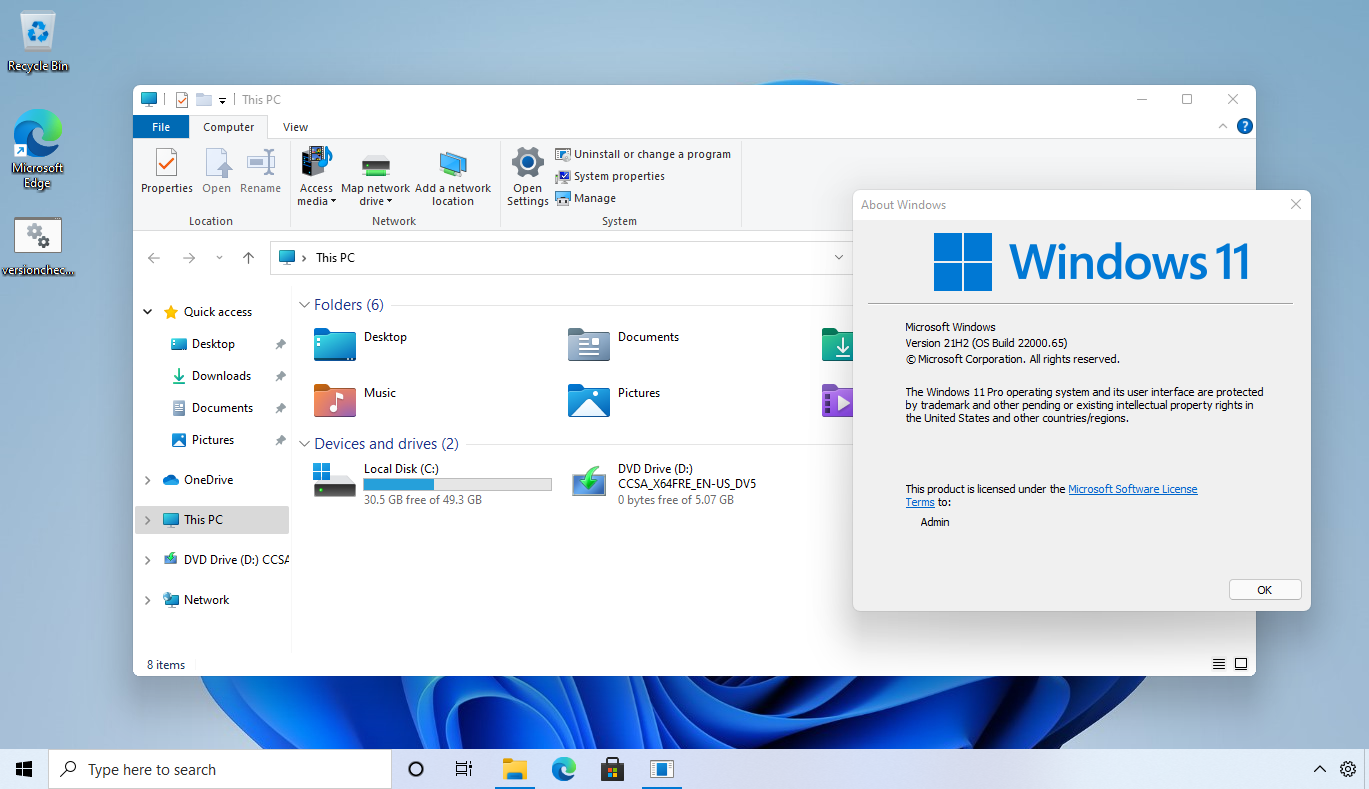
Task: Click Manage in the System group
Action: tap(586, 198)
